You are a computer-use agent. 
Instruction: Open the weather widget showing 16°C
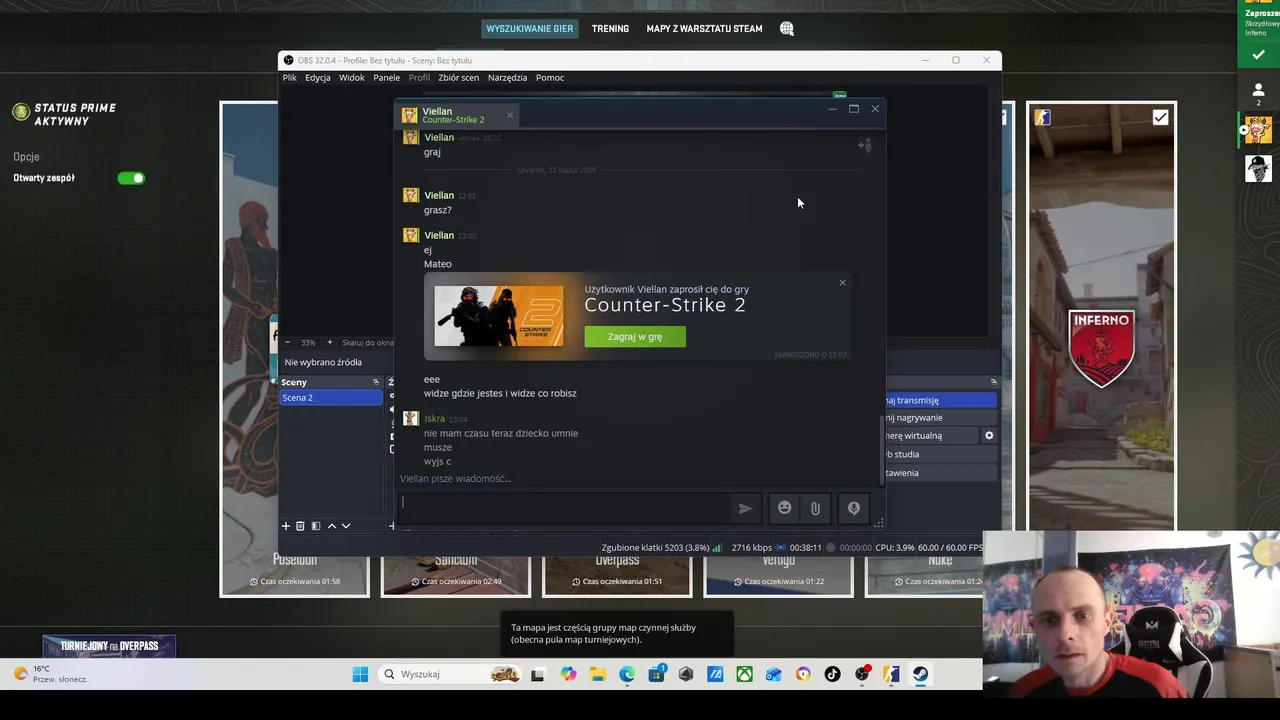(x=50, y=674)
